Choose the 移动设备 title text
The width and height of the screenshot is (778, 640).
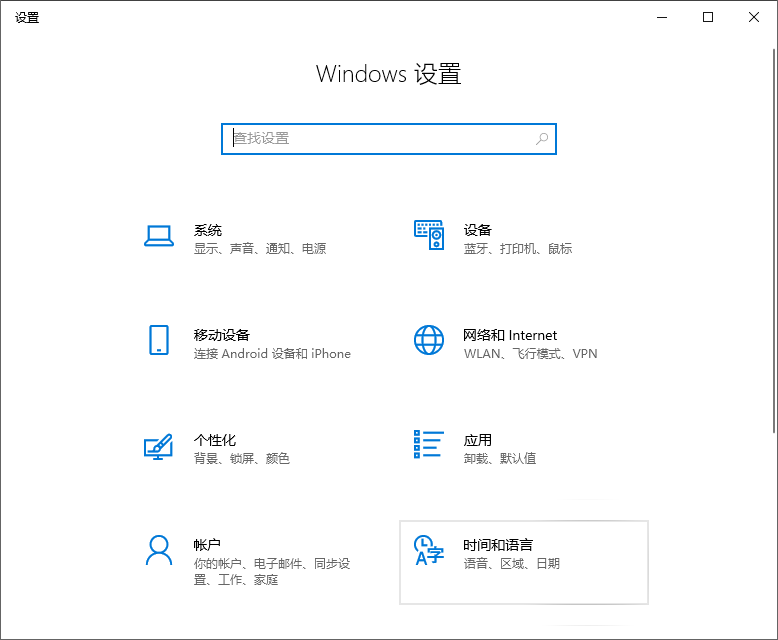click(221, 335)
